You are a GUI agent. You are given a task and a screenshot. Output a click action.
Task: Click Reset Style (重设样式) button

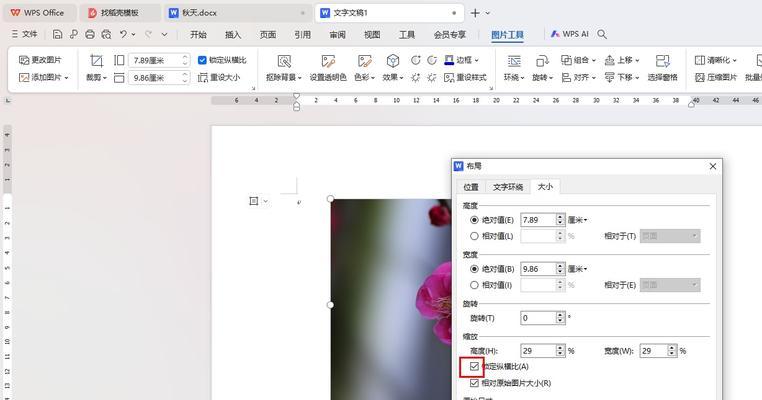click(x=466, y=77)
